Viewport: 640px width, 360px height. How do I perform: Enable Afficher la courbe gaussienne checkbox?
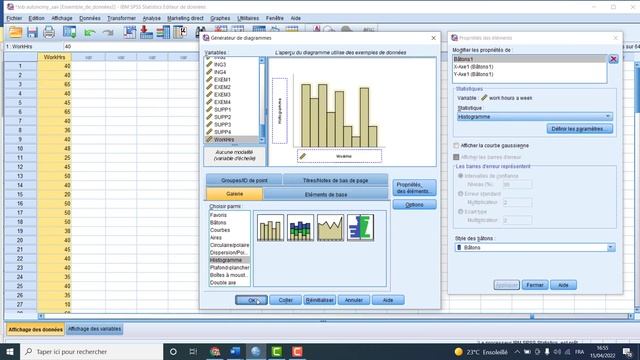click(x=456, y=146)
